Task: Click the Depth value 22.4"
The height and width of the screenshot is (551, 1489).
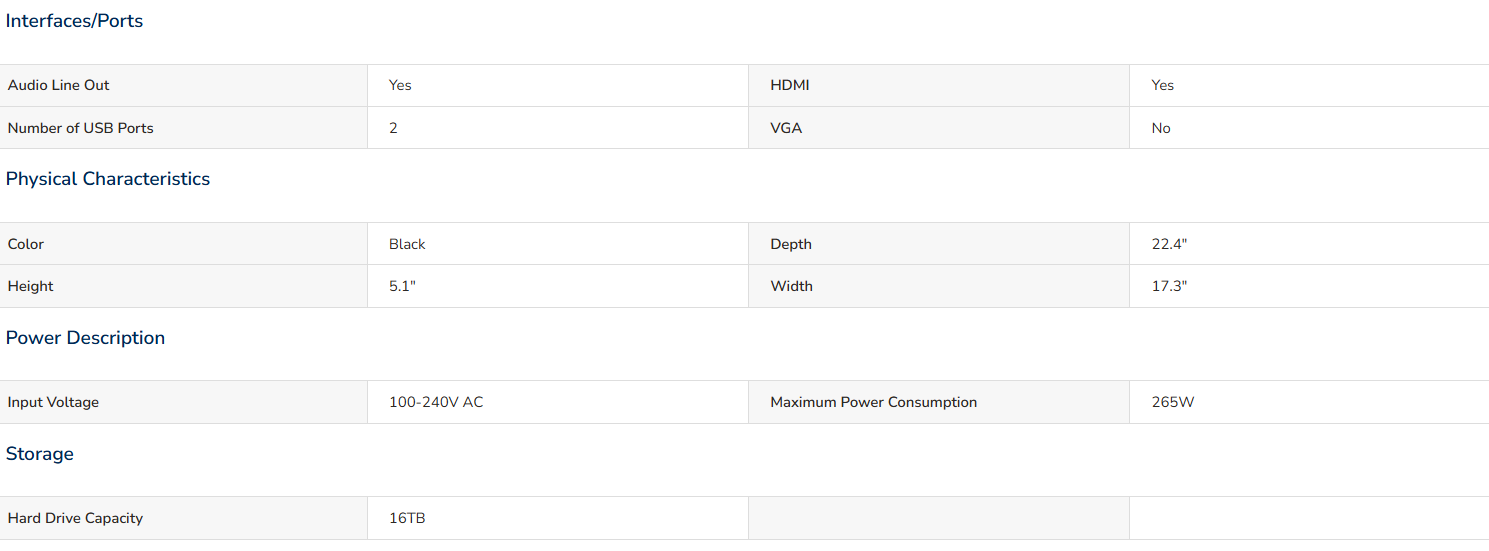Action: point(1169,244)
